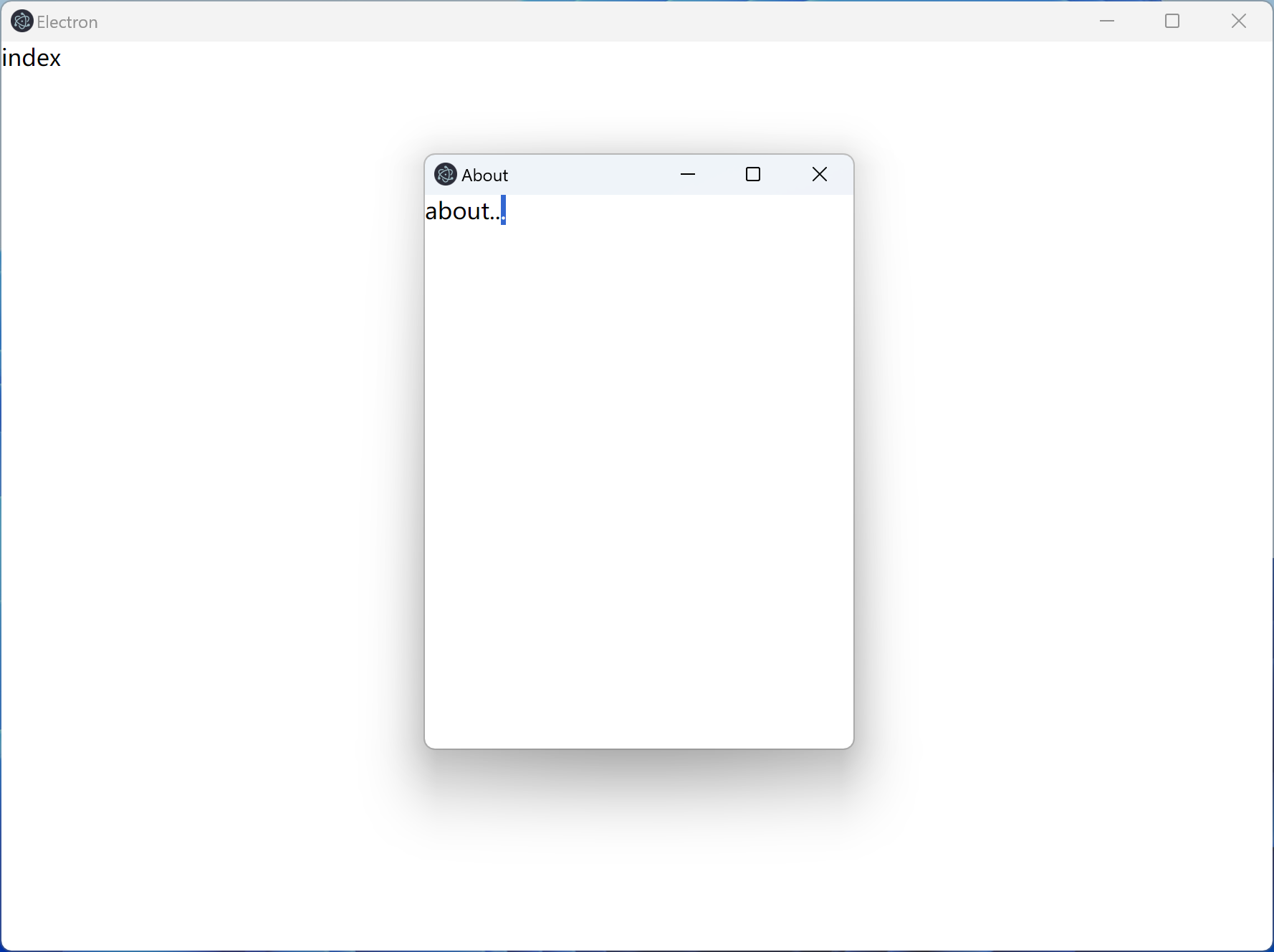This screenshot has width=1274, height=952.
Task: Click the About window's Electron icon
Action: [x=446, y=174]
